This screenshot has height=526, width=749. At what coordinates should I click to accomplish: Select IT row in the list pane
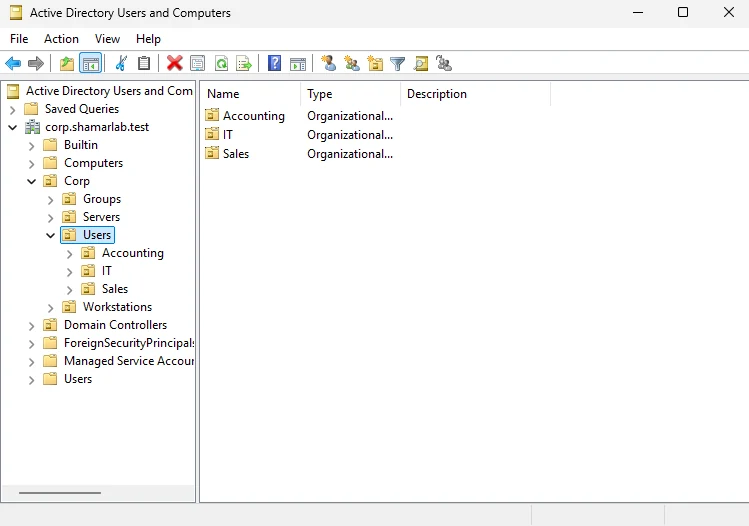(299, 135)
